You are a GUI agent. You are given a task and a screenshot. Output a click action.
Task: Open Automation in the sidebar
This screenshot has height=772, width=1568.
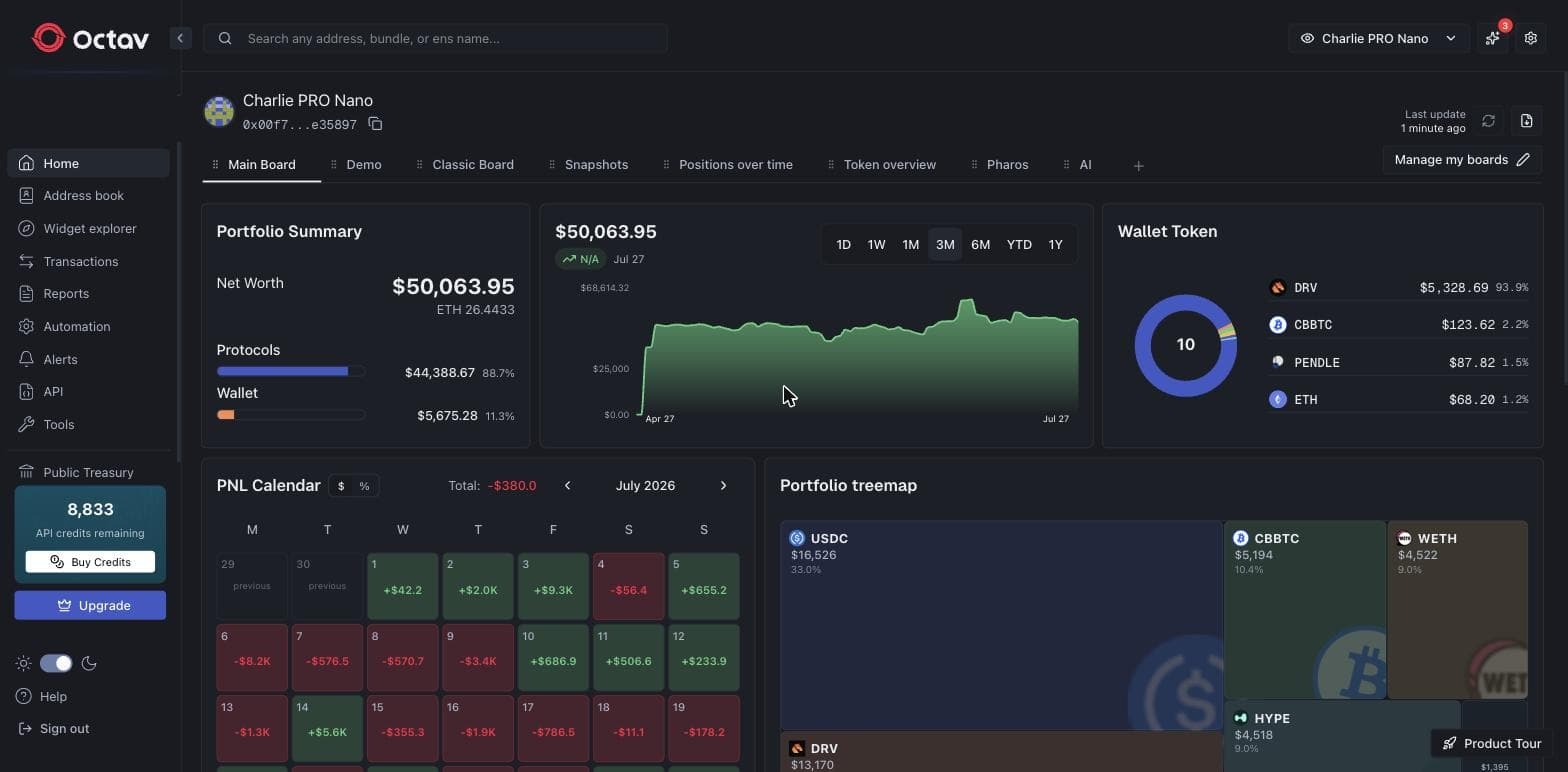pos(88,327)
